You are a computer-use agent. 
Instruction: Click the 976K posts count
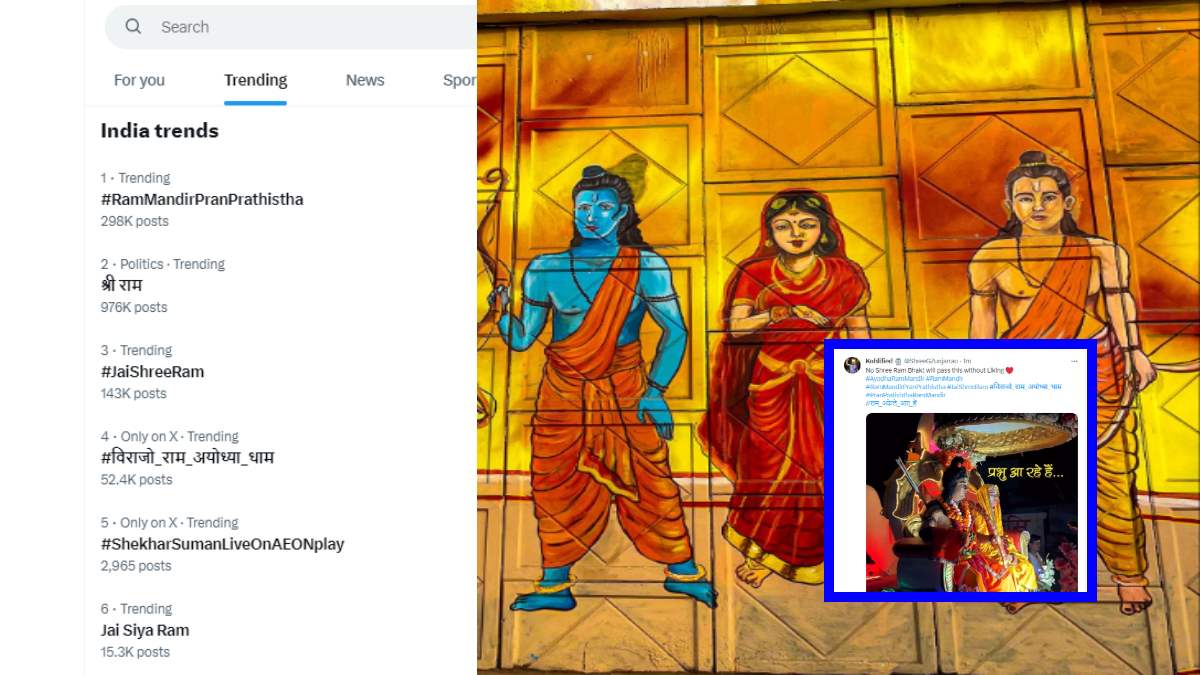134,307
